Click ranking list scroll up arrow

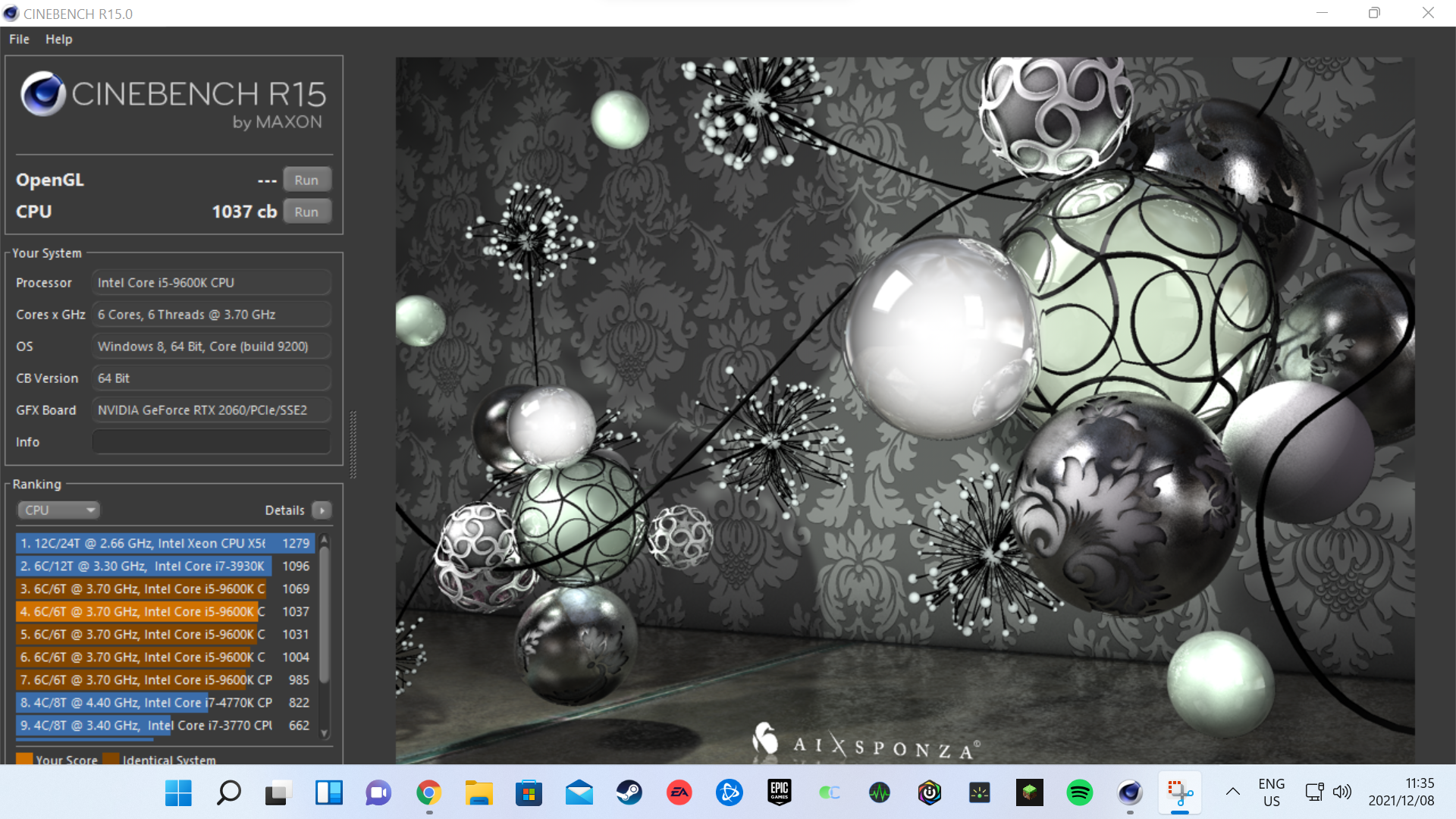(325, 539)
